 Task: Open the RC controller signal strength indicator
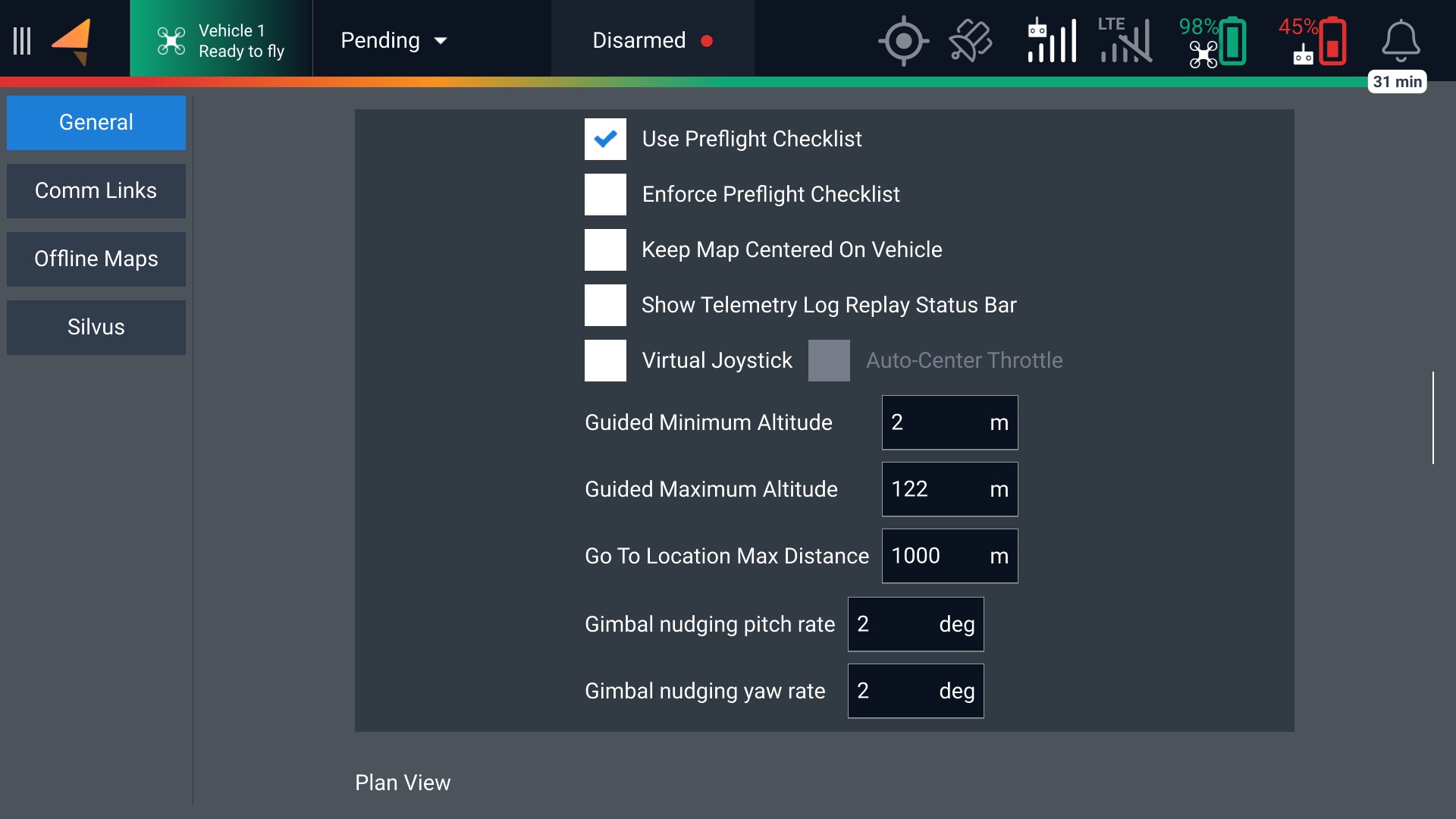coord(1051,41)
